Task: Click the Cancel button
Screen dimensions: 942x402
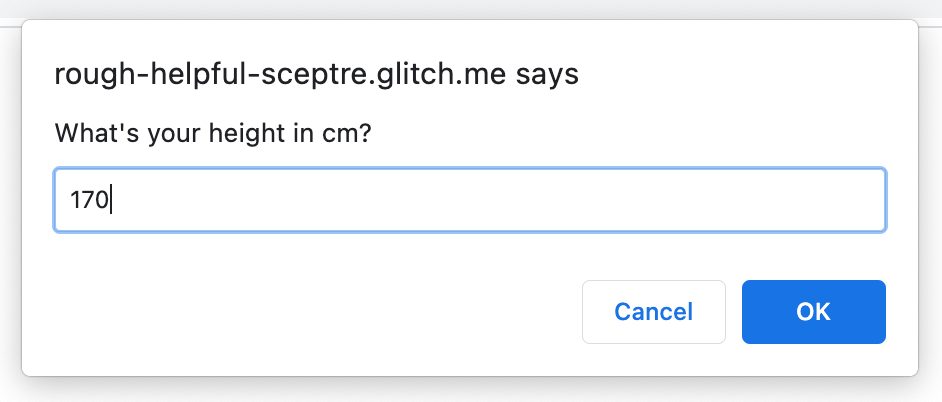Action: [x=653, y=312]
